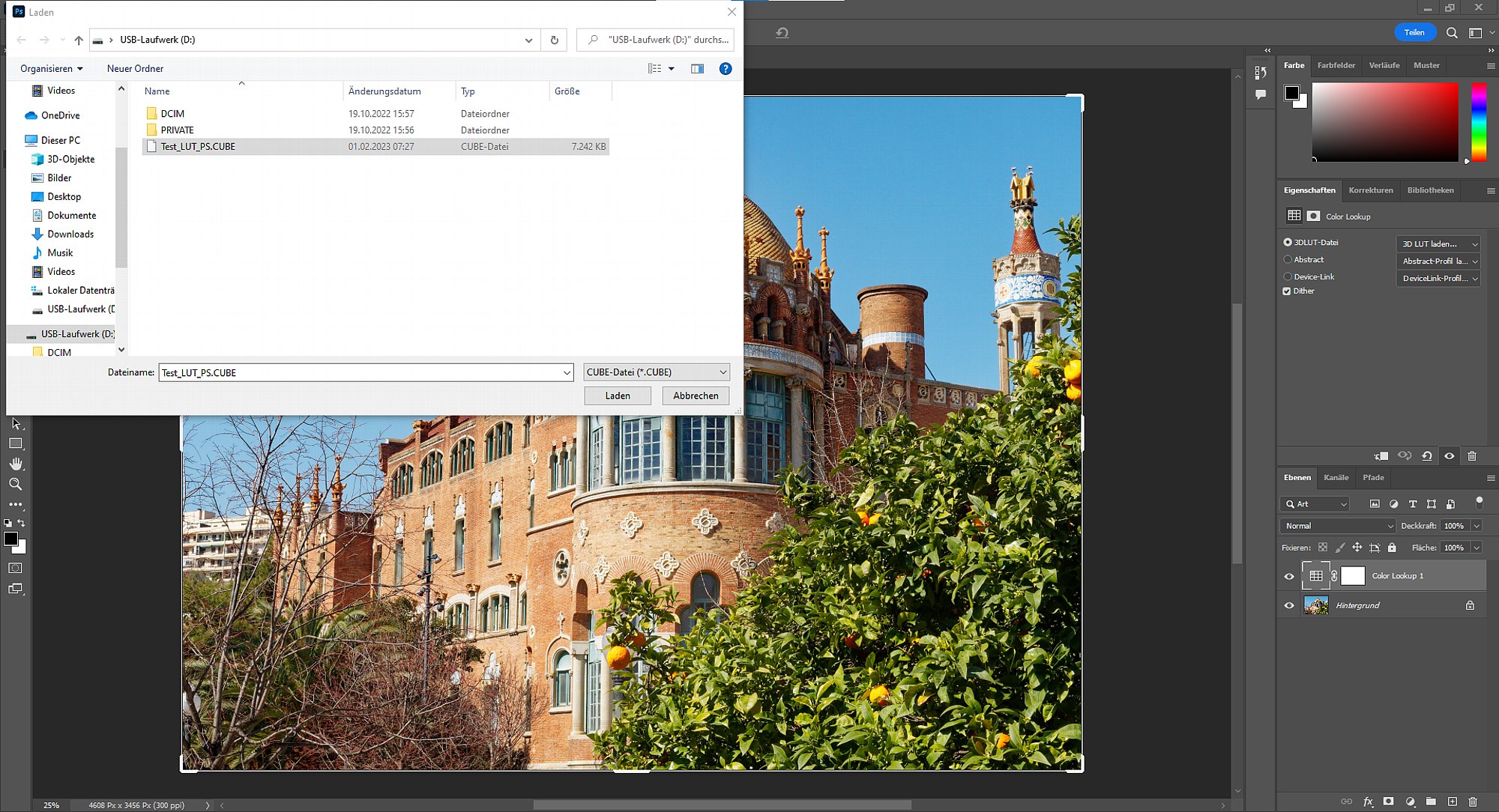Create a new layer plus icon

[1452, 802]
